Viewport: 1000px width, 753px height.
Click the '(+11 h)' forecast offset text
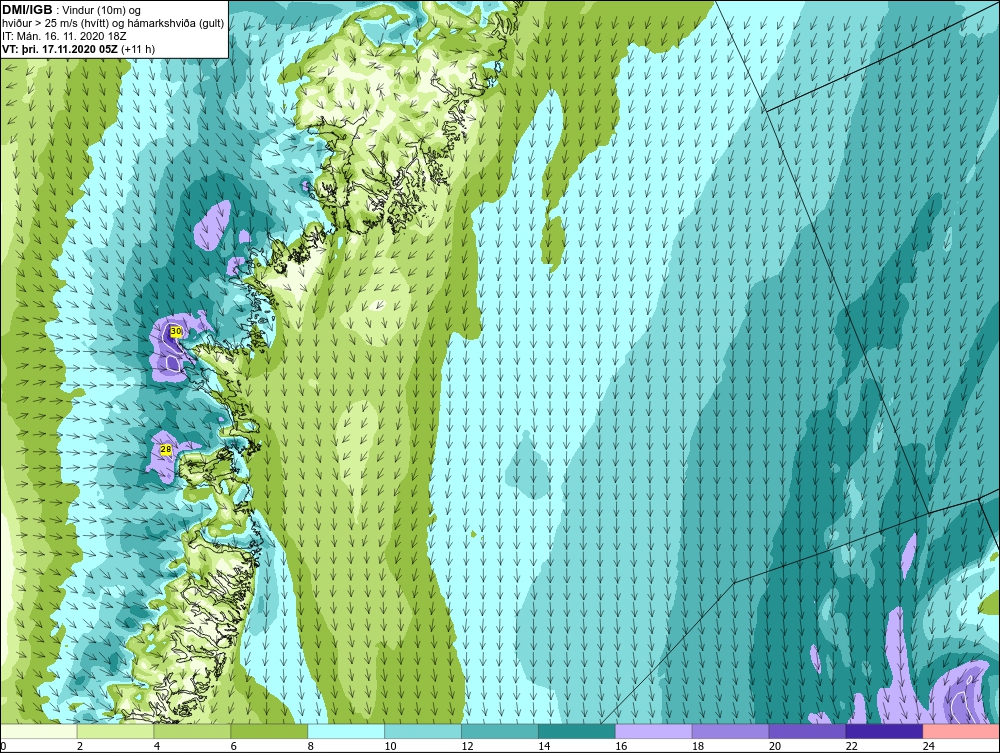(x=138, y=48)
